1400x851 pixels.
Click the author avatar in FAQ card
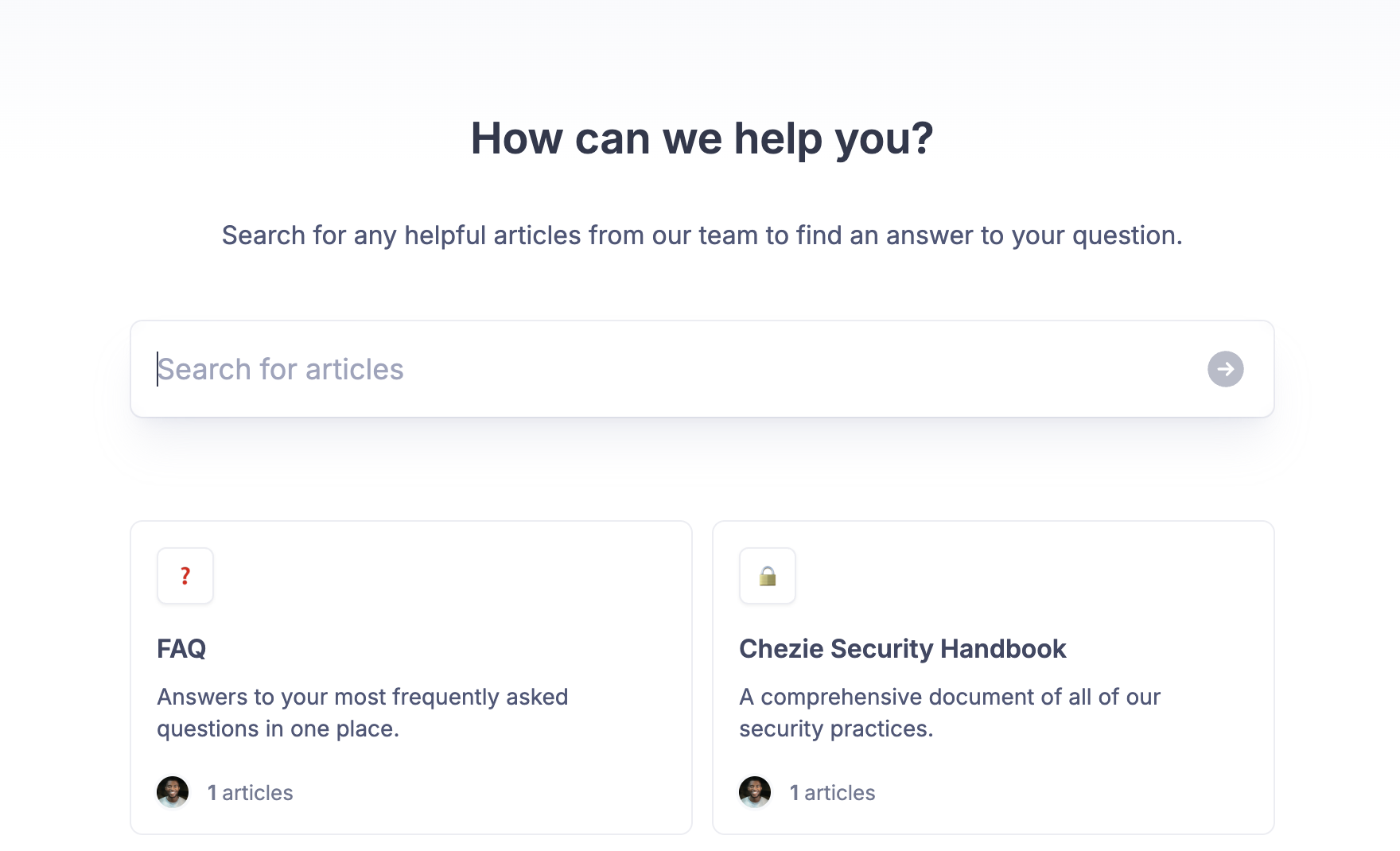[173, 792]
